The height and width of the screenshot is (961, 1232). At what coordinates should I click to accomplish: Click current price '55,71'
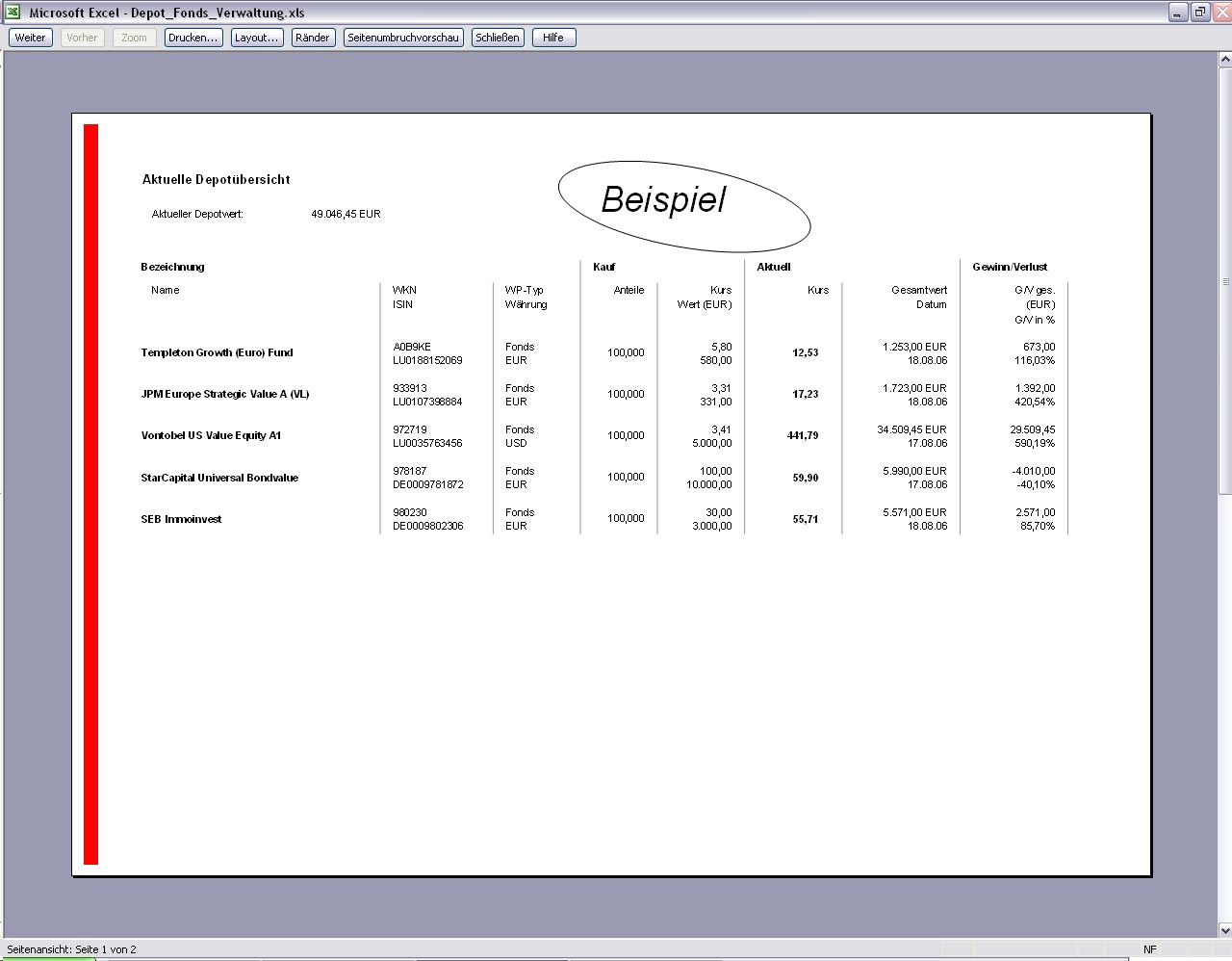click(806, 519)
